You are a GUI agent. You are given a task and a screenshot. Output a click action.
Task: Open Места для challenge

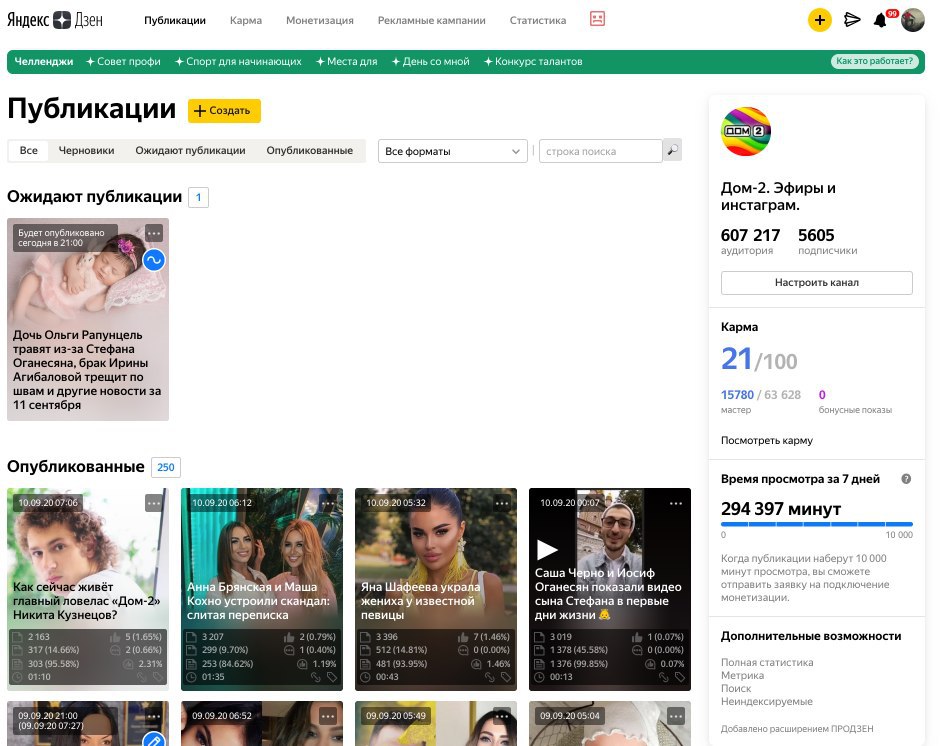click(347, 61)
